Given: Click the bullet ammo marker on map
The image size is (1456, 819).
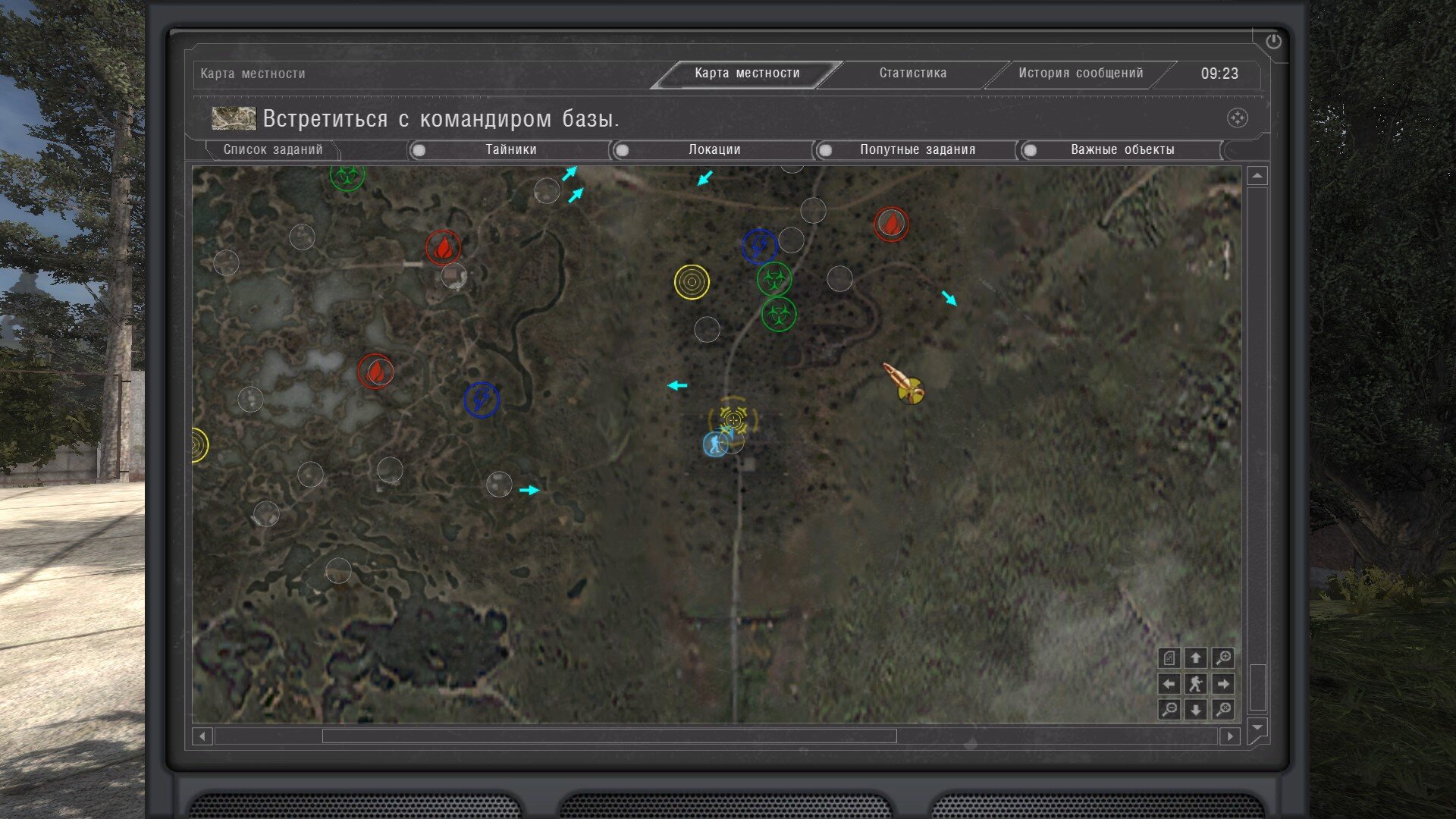Looking at the screenshot, I should 904,384.
